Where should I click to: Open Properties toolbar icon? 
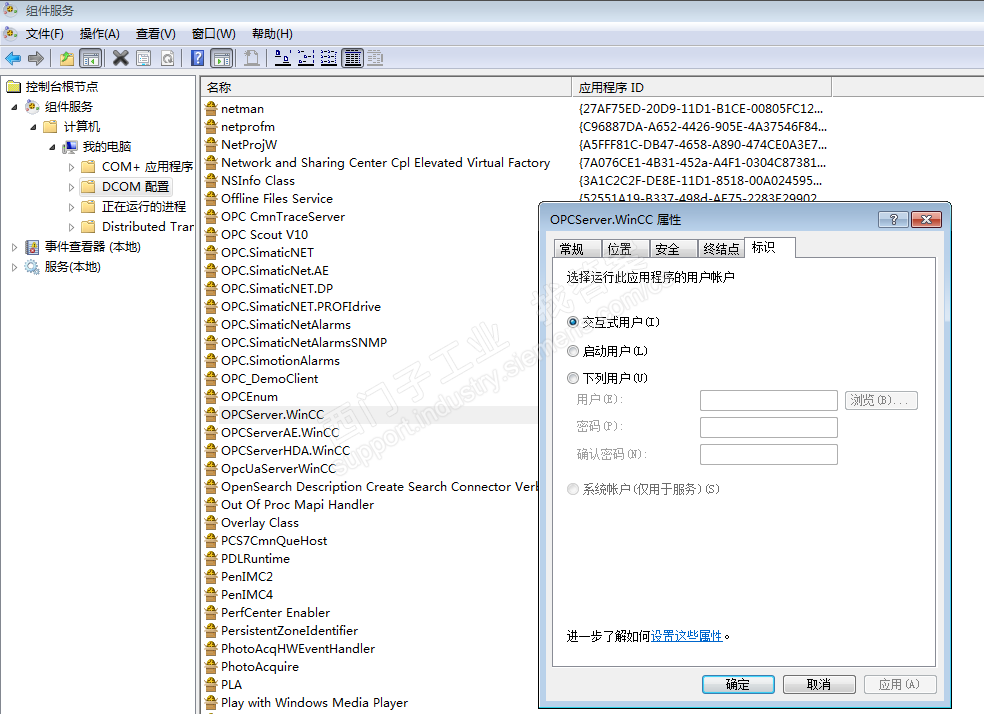(x=144, y=58)
